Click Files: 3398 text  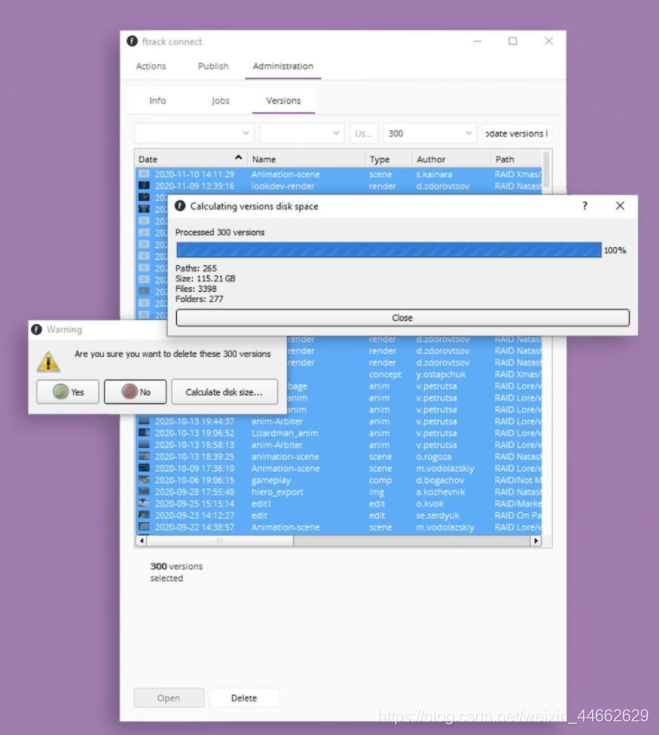click(195, 289)
